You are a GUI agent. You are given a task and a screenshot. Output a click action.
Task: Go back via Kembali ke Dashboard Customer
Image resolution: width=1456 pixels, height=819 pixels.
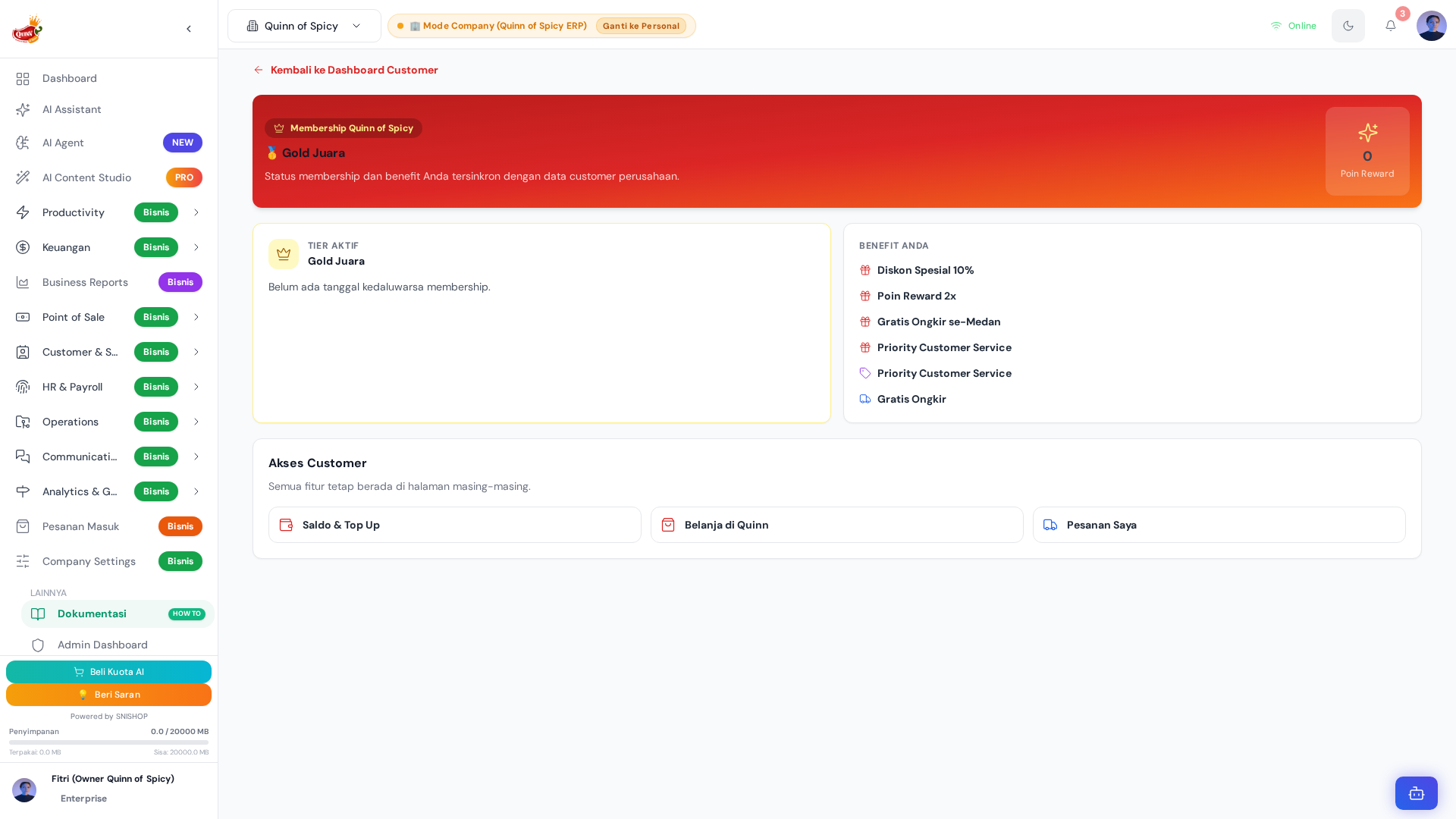click(x=346, y=70)
